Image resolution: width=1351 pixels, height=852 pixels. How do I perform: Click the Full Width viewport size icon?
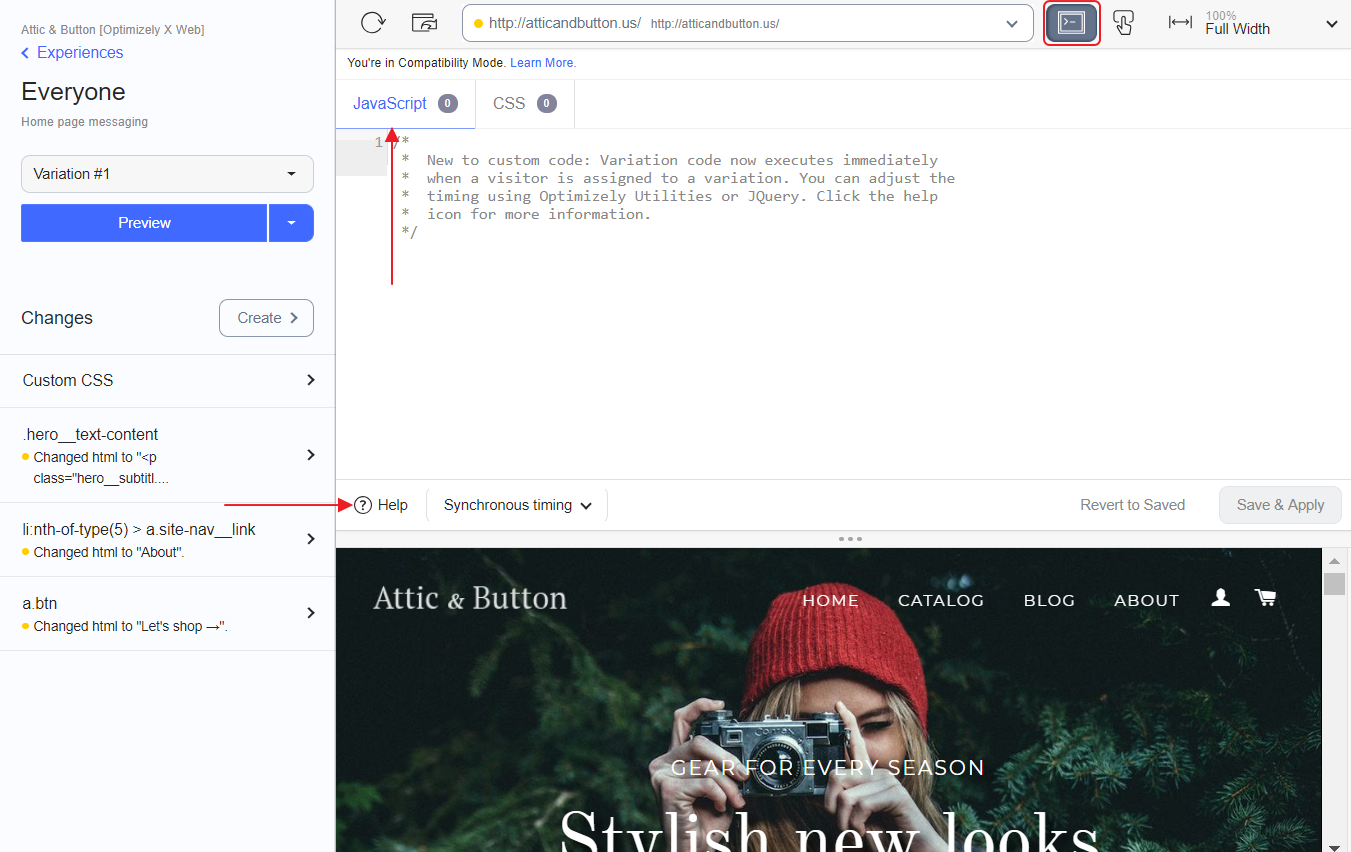pos(1180,23)
